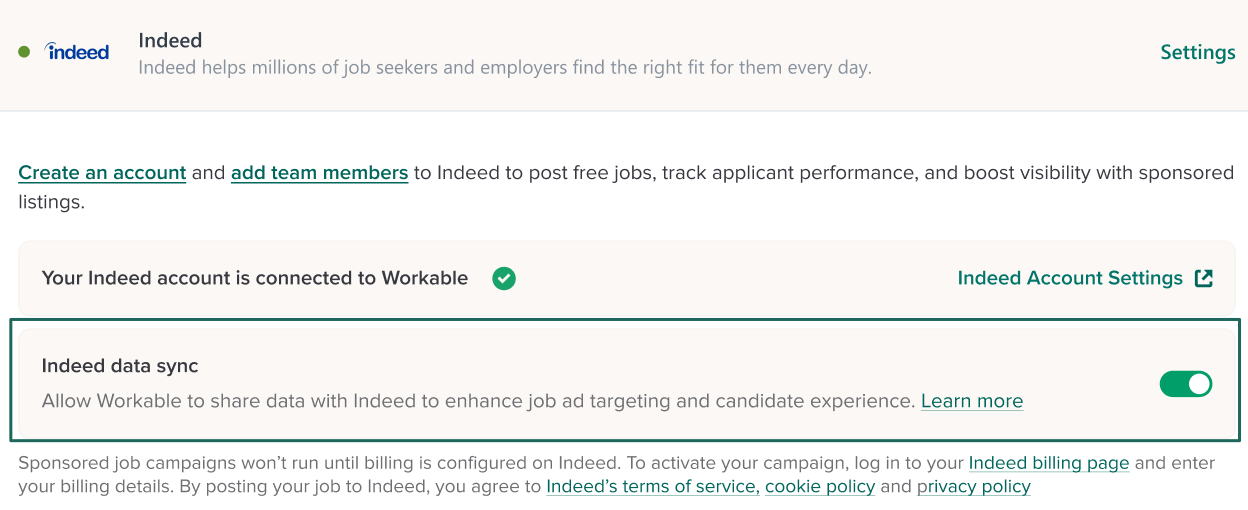Click the 'Indeed data sync' heading
Screen dimensions: 1248x510
pyautogui.click(x=120, y=366)
